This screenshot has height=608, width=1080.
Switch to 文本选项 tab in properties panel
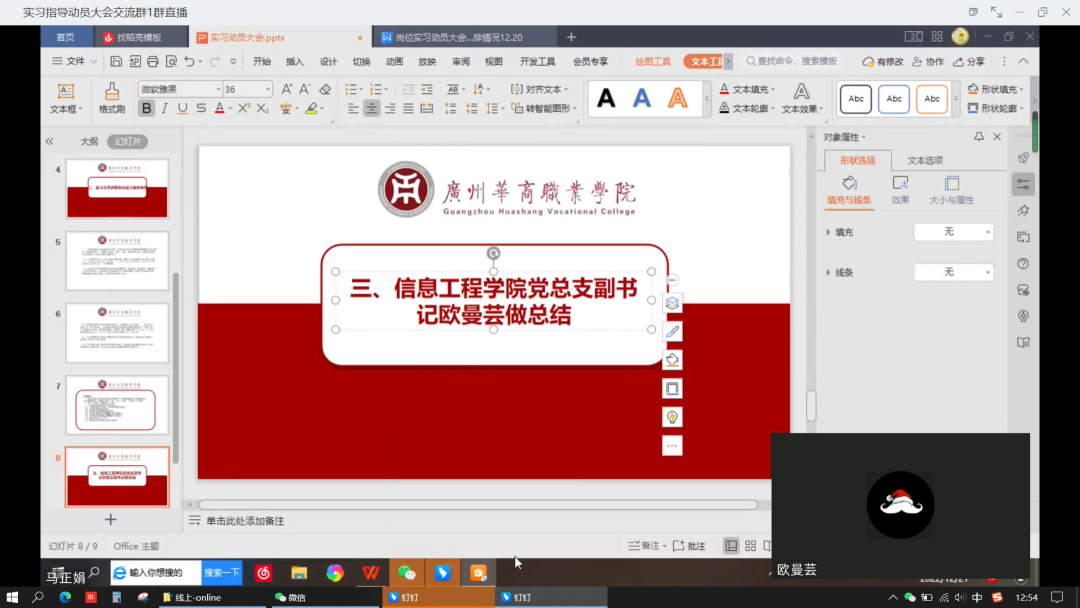pos(924,160)
